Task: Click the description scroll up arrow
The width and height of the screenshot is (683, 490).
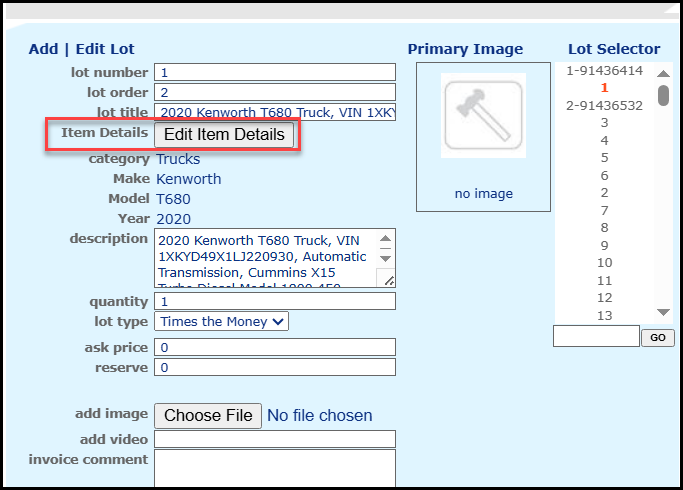Action: [385, 238]
